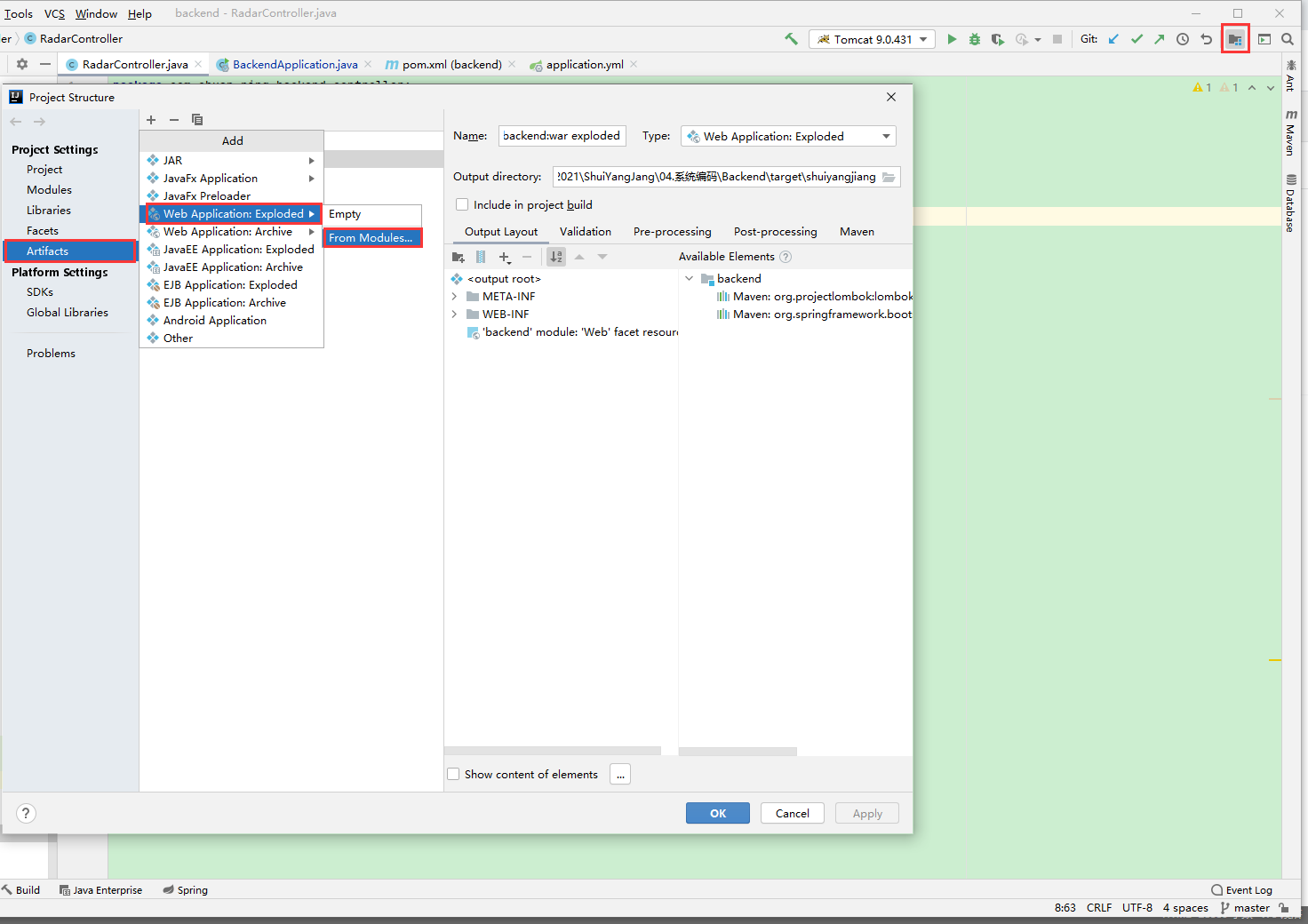Click Available Elements help icon
The image size is (1308, 924).
[786, 257]
